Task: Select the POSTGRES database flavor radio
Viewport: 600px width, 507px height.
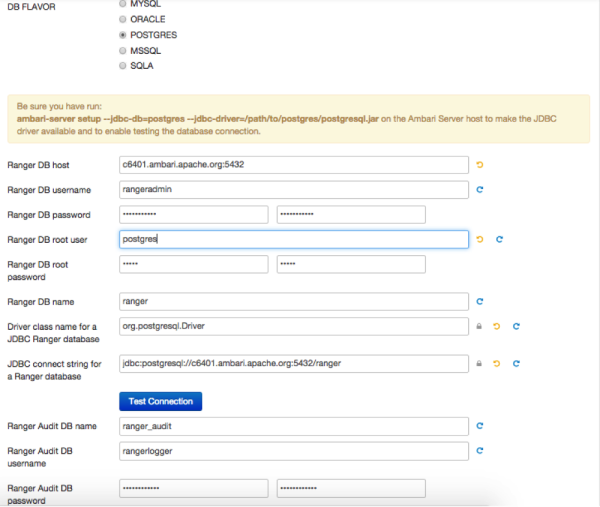Action: pos(122,35)
